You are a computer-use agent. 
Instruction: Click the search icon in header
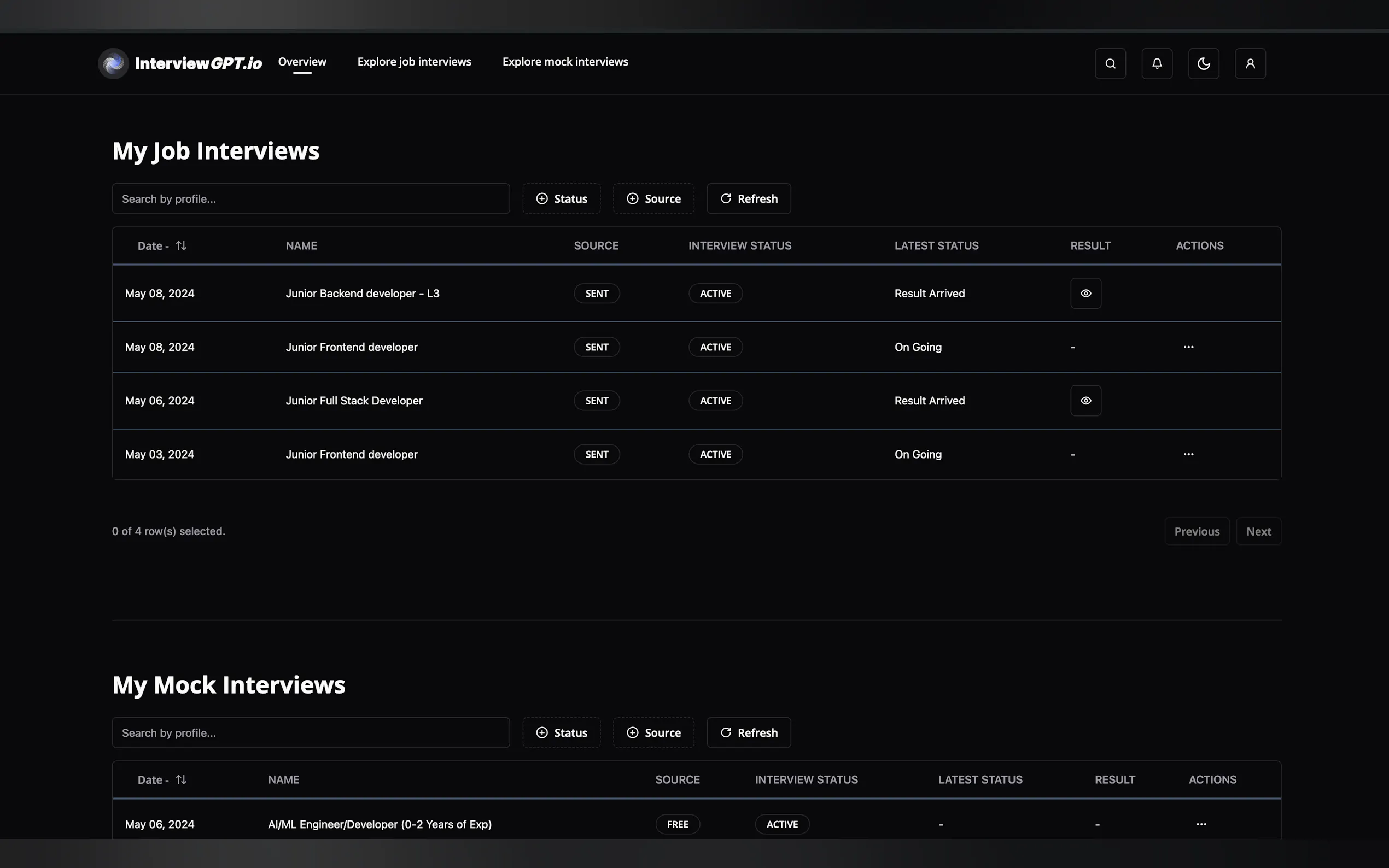click(x=1110, y=64)
